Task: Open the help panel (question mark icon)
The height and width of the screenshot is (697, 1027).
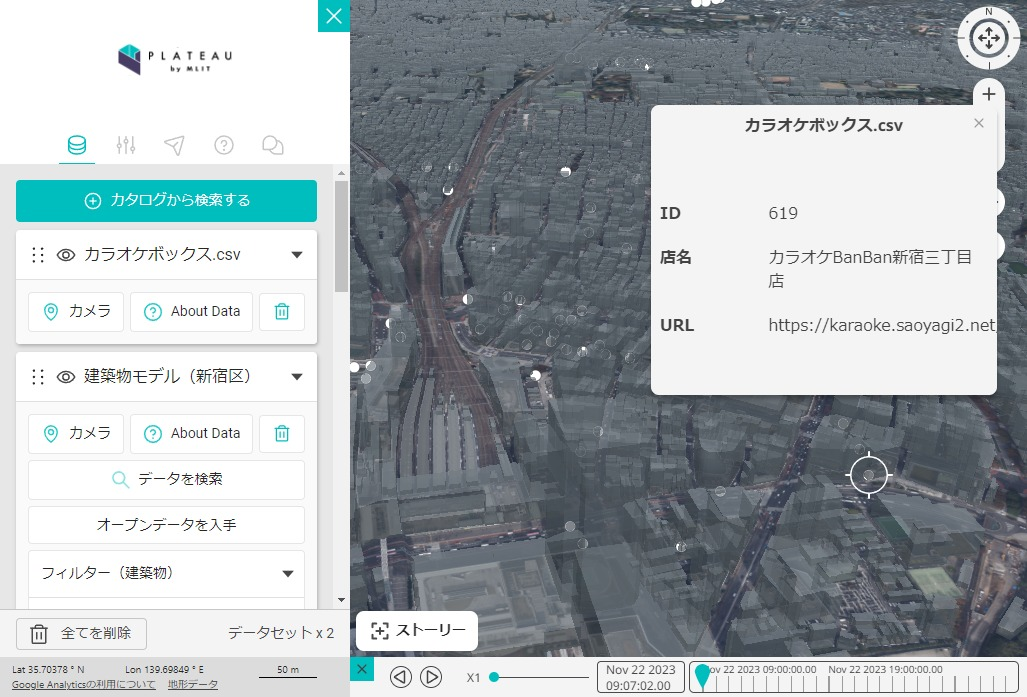Action: click(x=224, y=145)
